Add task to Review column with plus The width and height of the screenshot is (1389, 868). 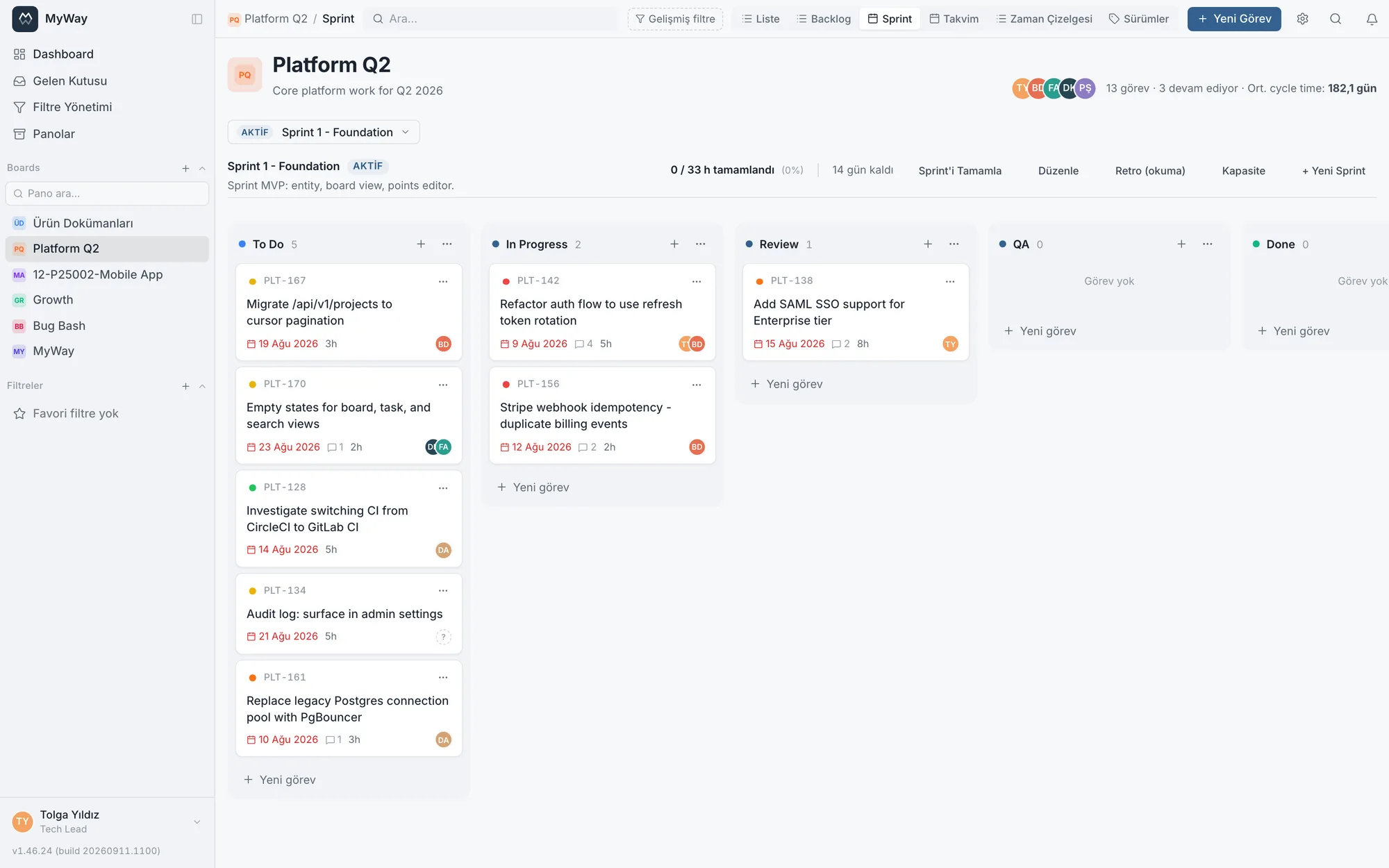tap(928, 244)
